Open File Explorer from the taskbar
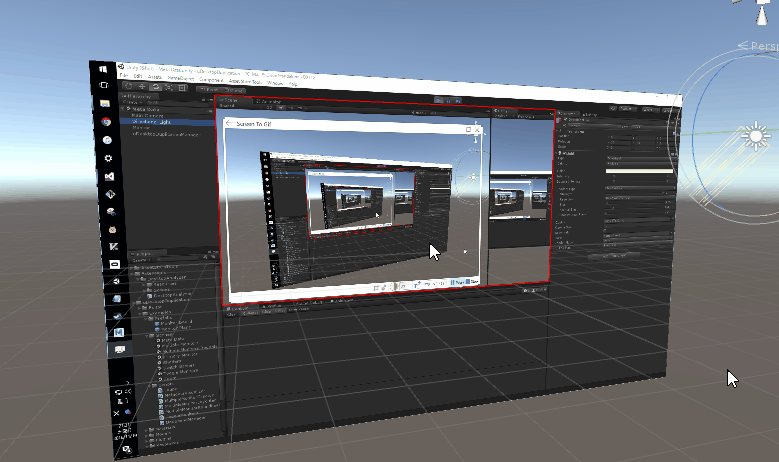 pyautogui.click(x=105, y=103)
